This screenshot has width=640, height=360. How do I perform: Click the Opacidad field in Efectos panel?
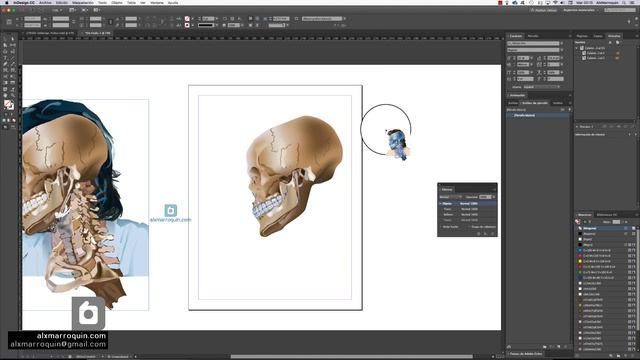point(484,197)
